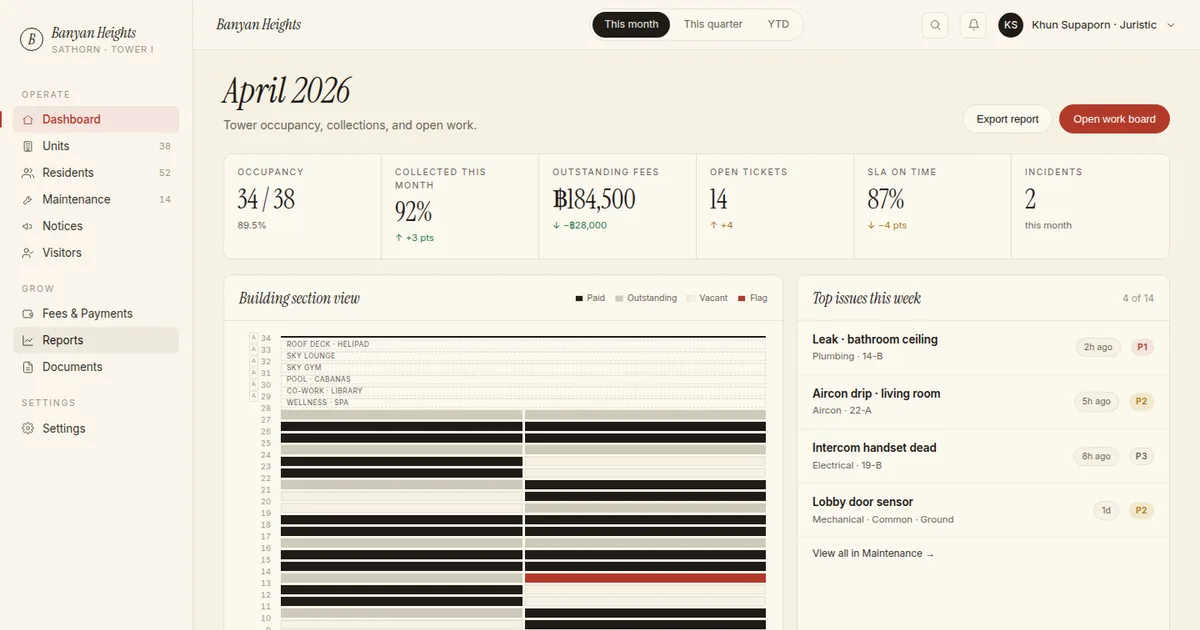Click the Reports chart icon
The height and width of the screenshot is (630, 1200).
28,341
